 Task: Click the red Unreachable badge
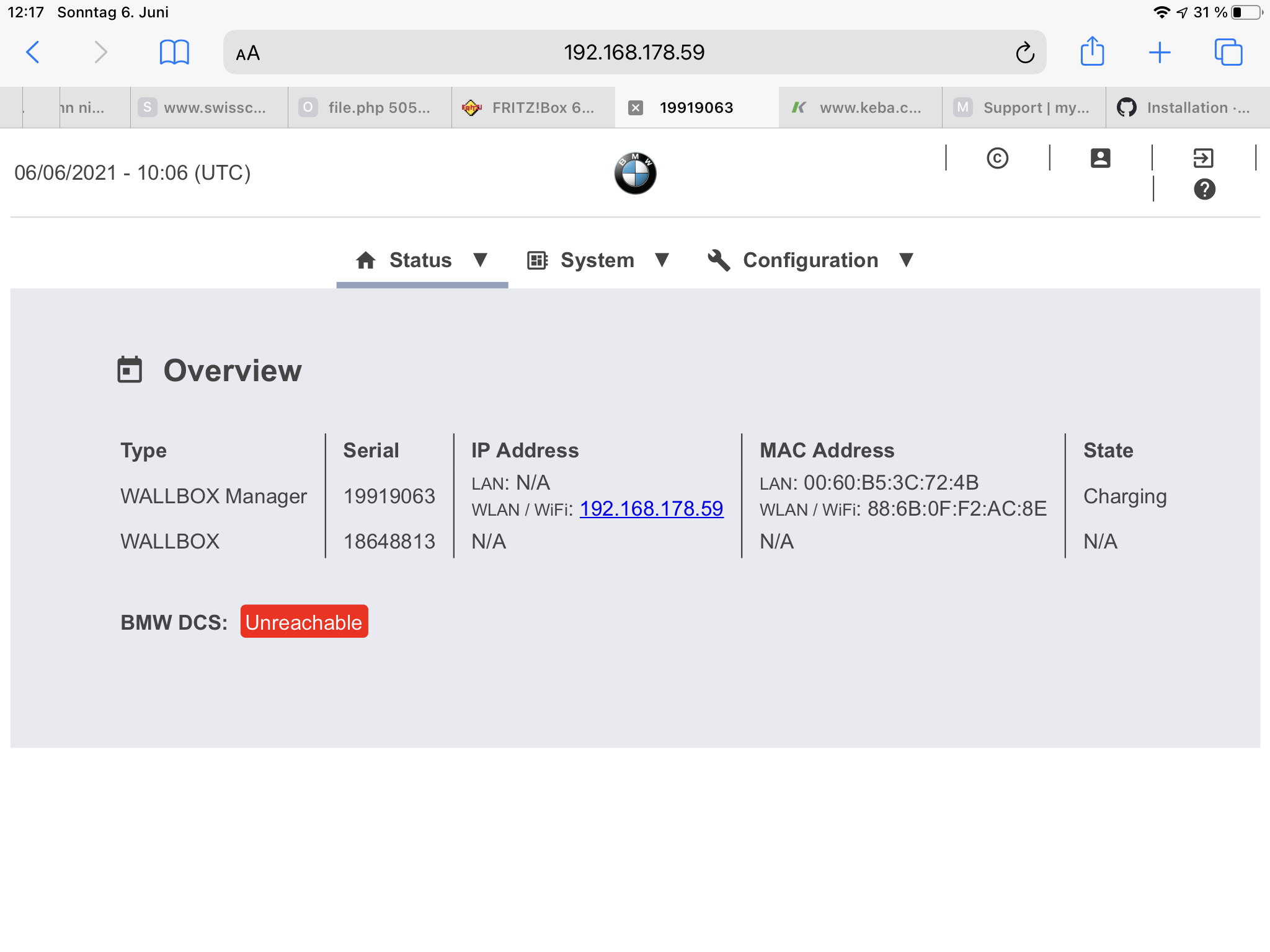(304, 622)
